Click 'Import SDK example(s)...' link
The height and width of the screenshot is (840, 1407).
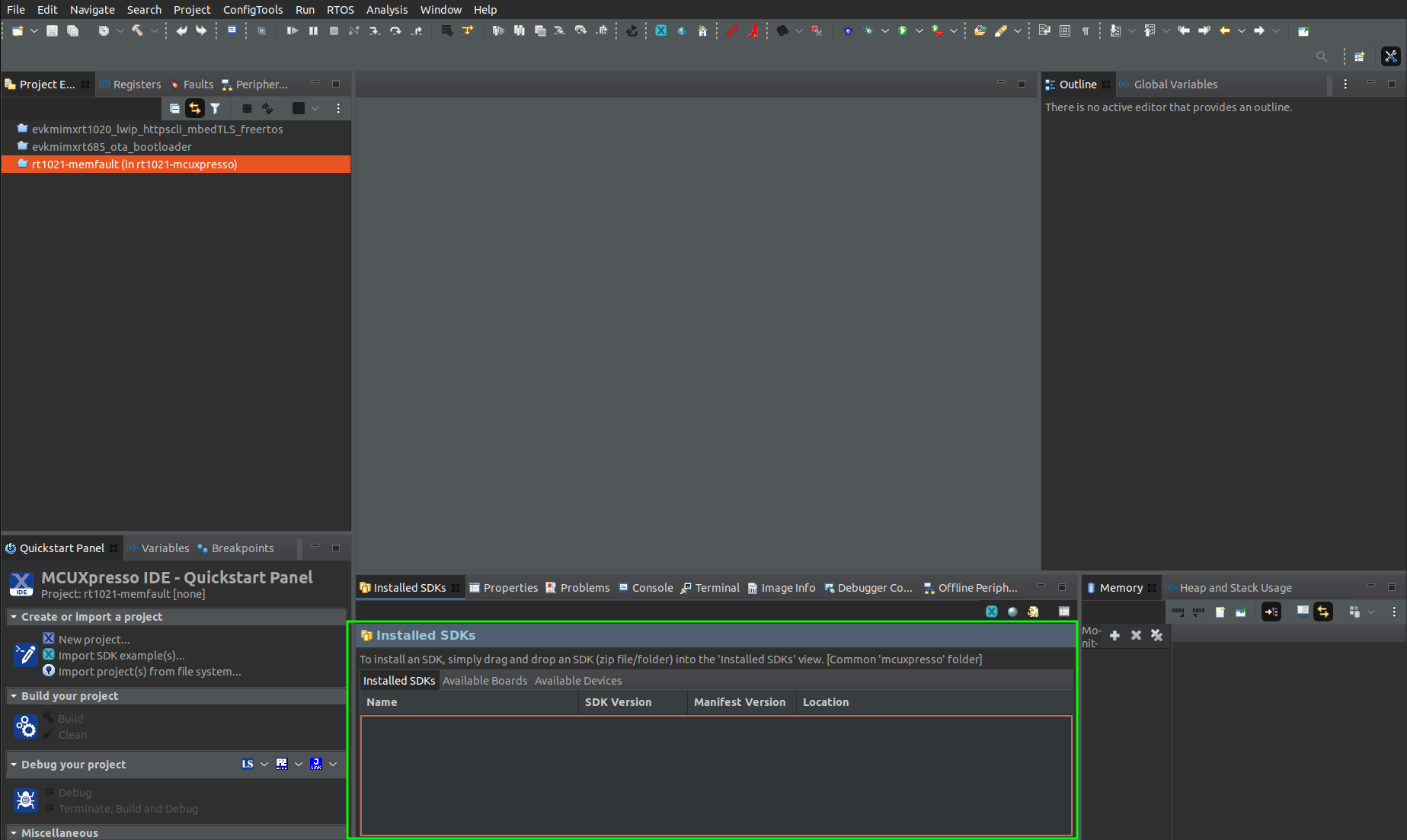121,656
